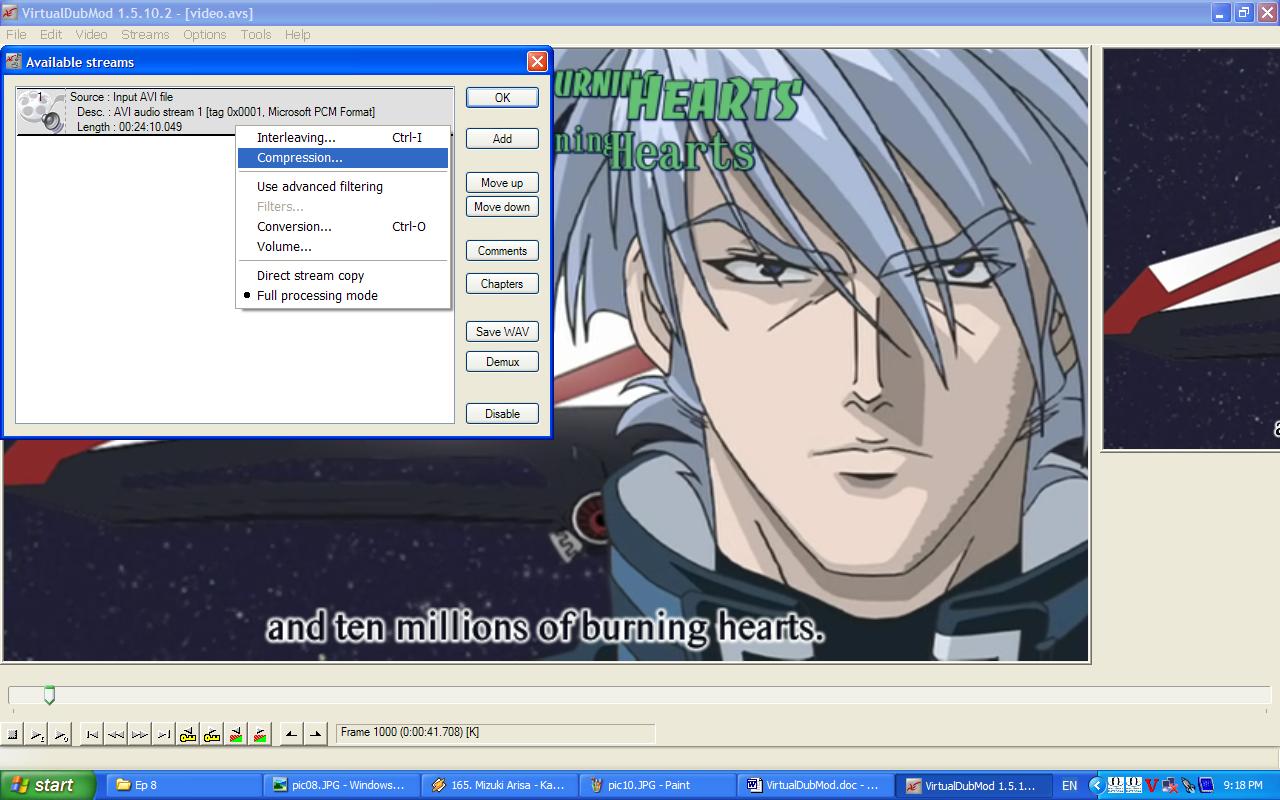The image size is (1280, 800).
Task: Open the Streams menu
Action: [x=145, y=34]
